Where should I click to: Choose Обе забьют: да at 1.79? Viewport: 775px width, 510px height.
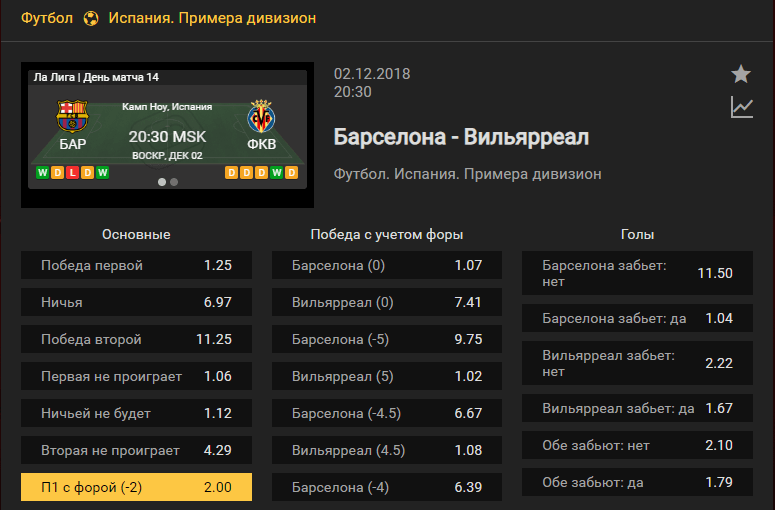tap(638, 482)
